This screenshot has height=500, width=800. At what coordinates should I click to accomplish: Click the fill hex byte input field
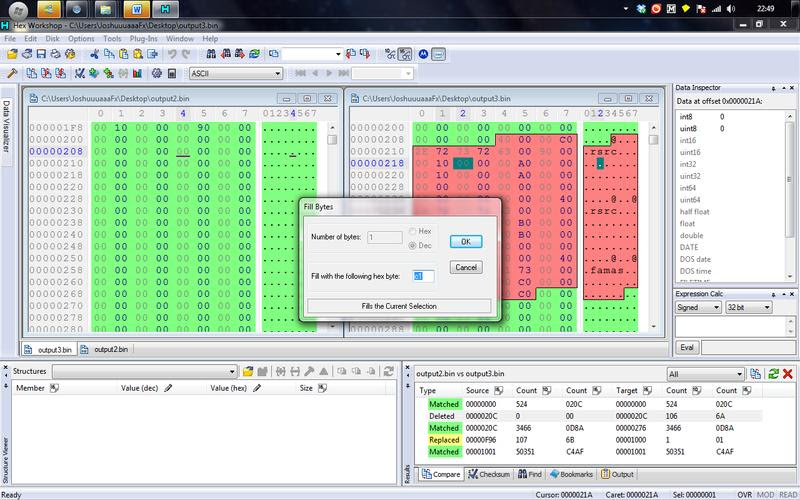point(423,276)
